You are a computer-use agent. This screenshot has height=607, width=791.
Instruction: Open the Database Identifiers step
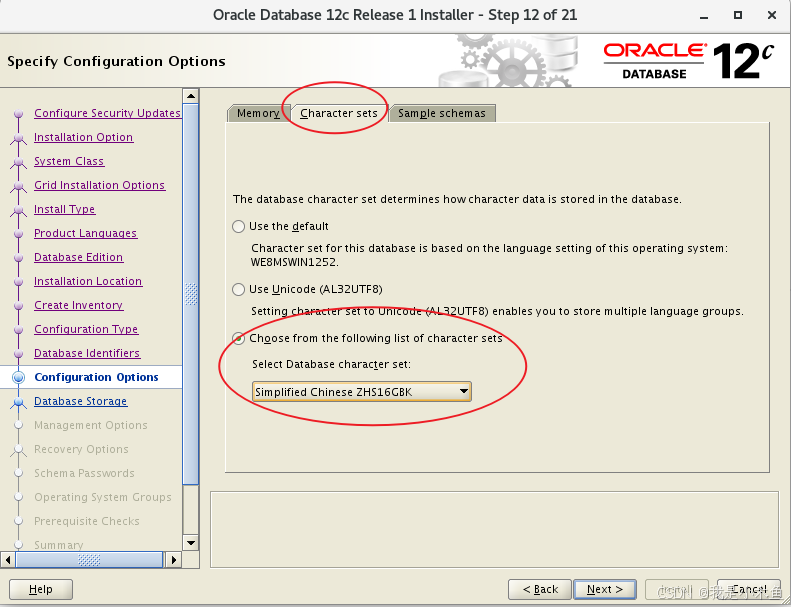click(x=87, y=353)
